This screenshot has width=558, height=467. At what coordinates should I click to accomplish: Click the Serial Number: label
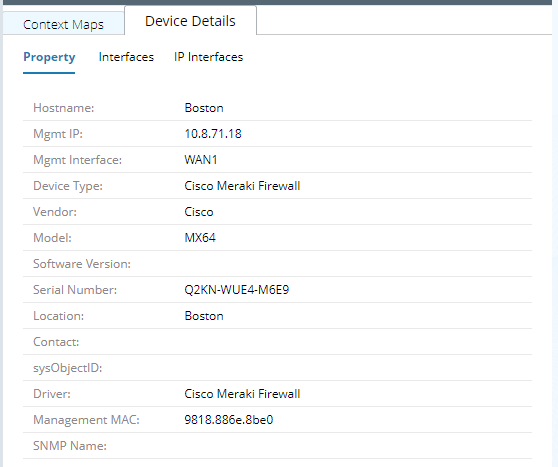(x=75, y=290)
